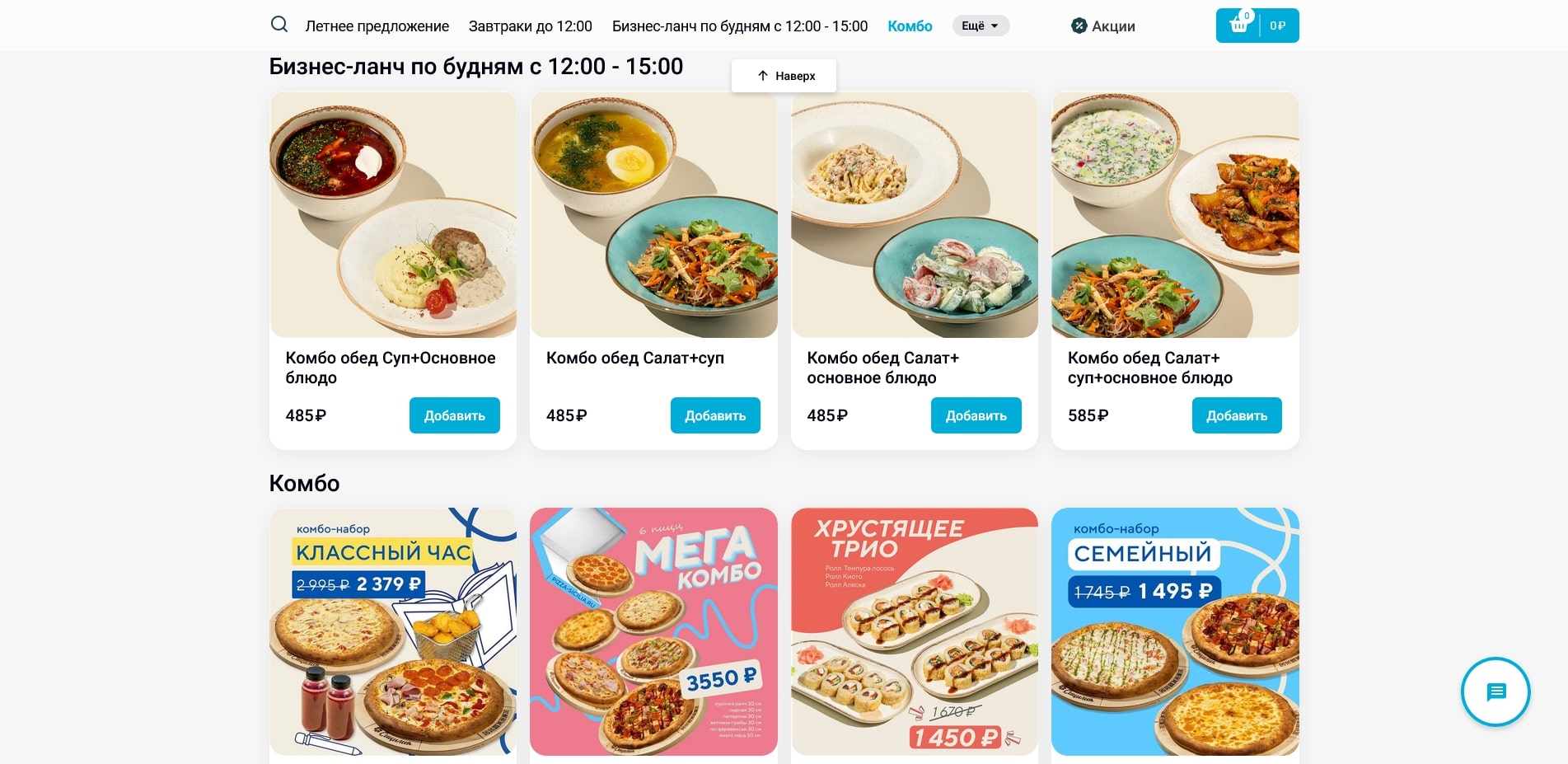Select Летнее предложение menu category

377,26
